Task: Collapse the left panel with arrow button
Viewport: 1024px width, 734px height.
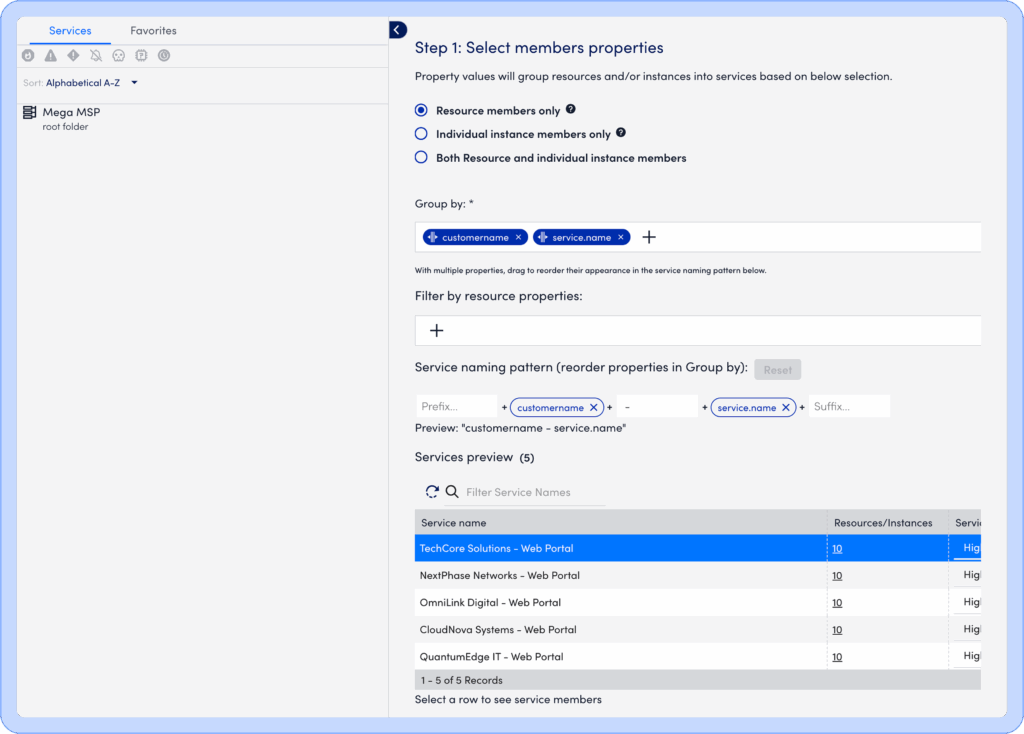Action: (x=398, y=30)
